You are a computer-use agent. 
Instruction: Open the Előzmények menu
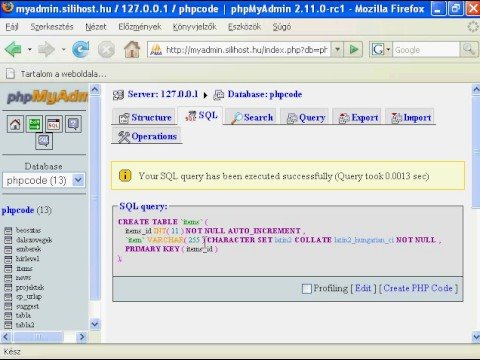(x=140, y=27)
